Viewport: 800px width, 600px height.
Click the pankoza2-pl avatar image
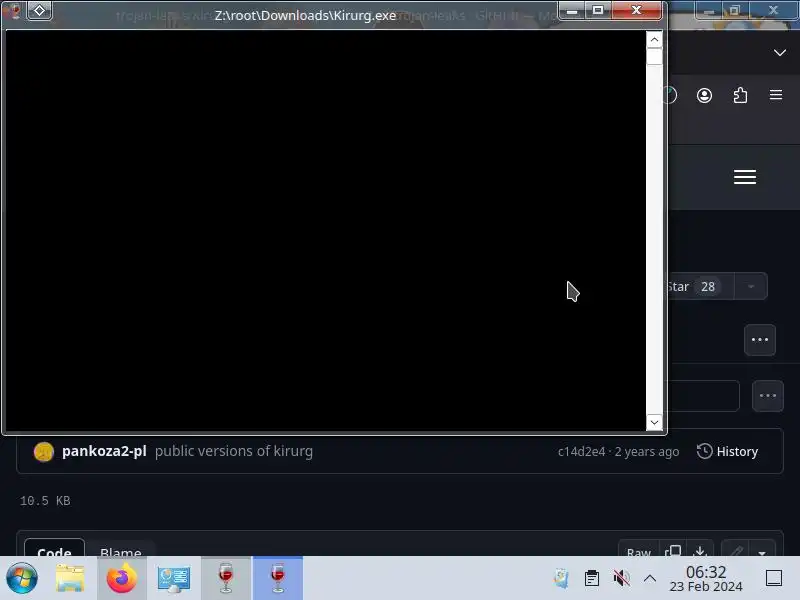pyautogui.click(x=44, y=452)
